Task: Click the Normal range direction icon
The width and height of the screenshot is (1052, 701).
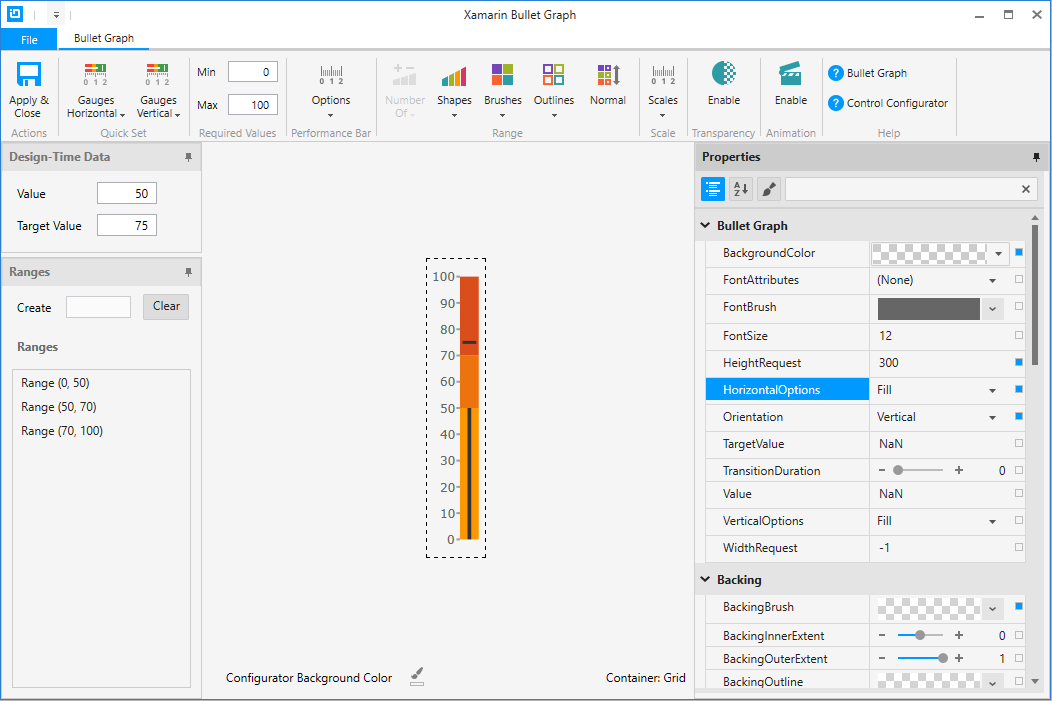Action: [609, 75]
